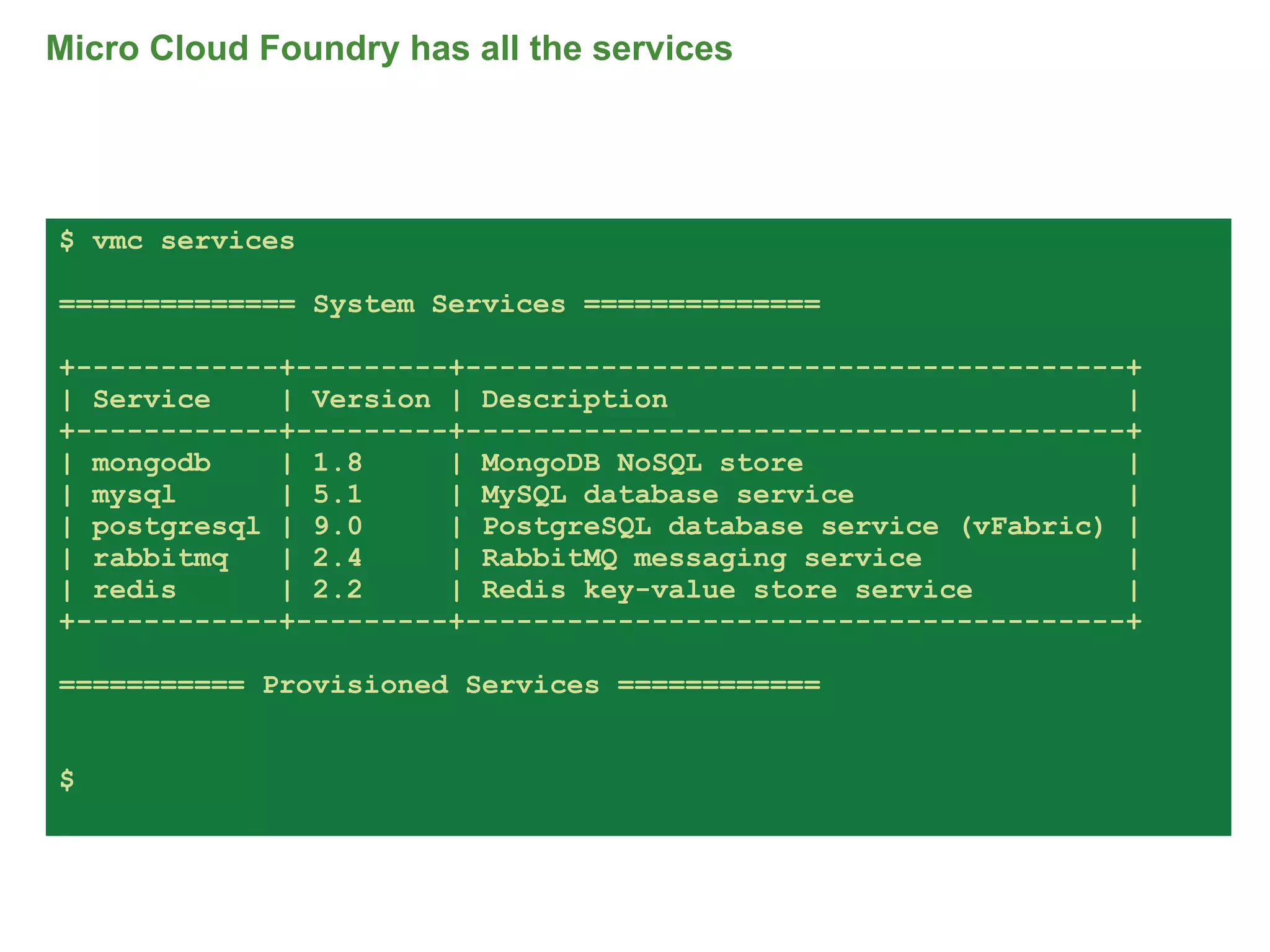Select the 'mongodb' service name
Screen dimensions: 1270x952
point(151,464)
